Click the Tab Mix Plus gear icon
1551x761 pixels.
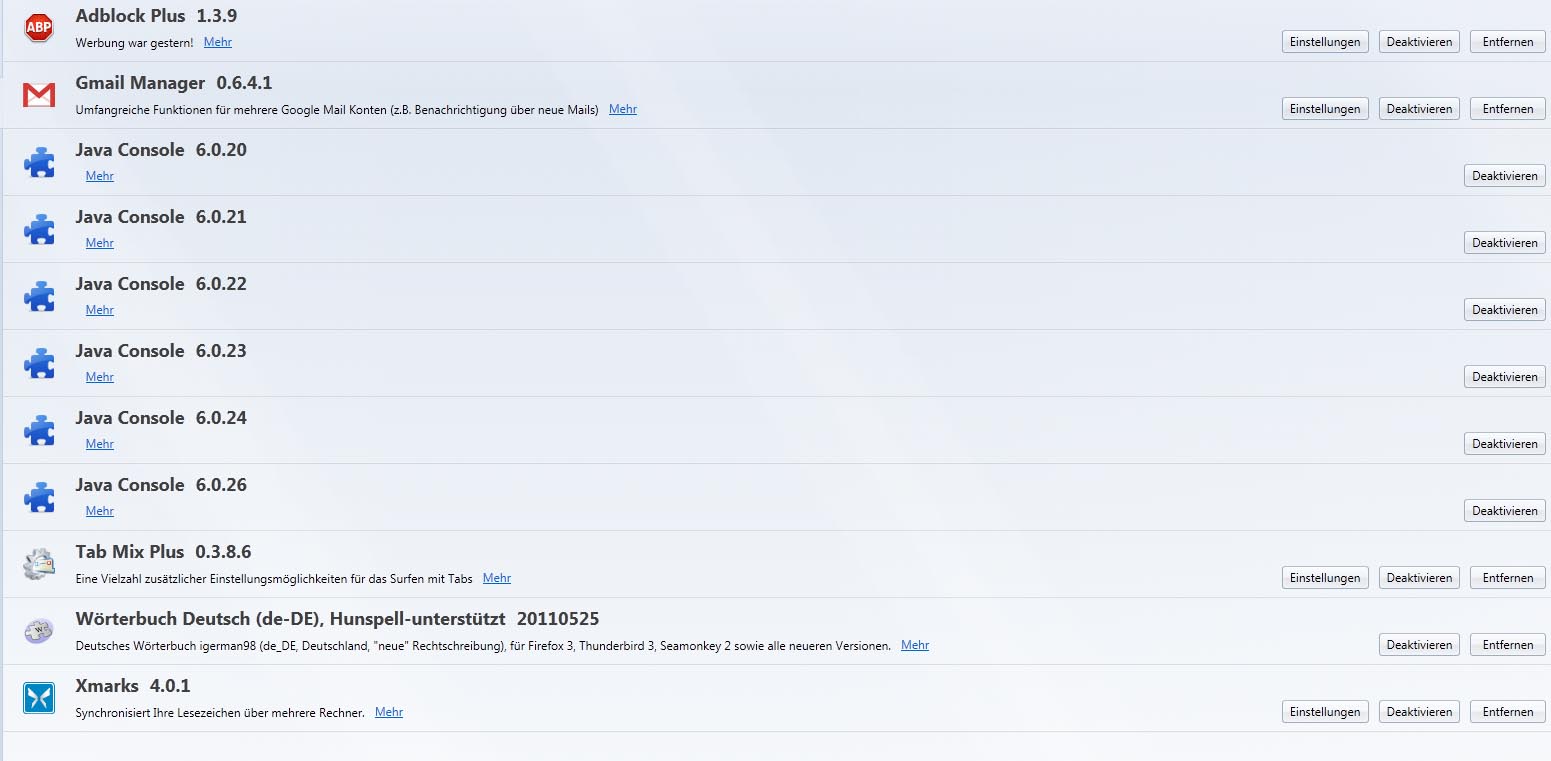tap(39, 564)
